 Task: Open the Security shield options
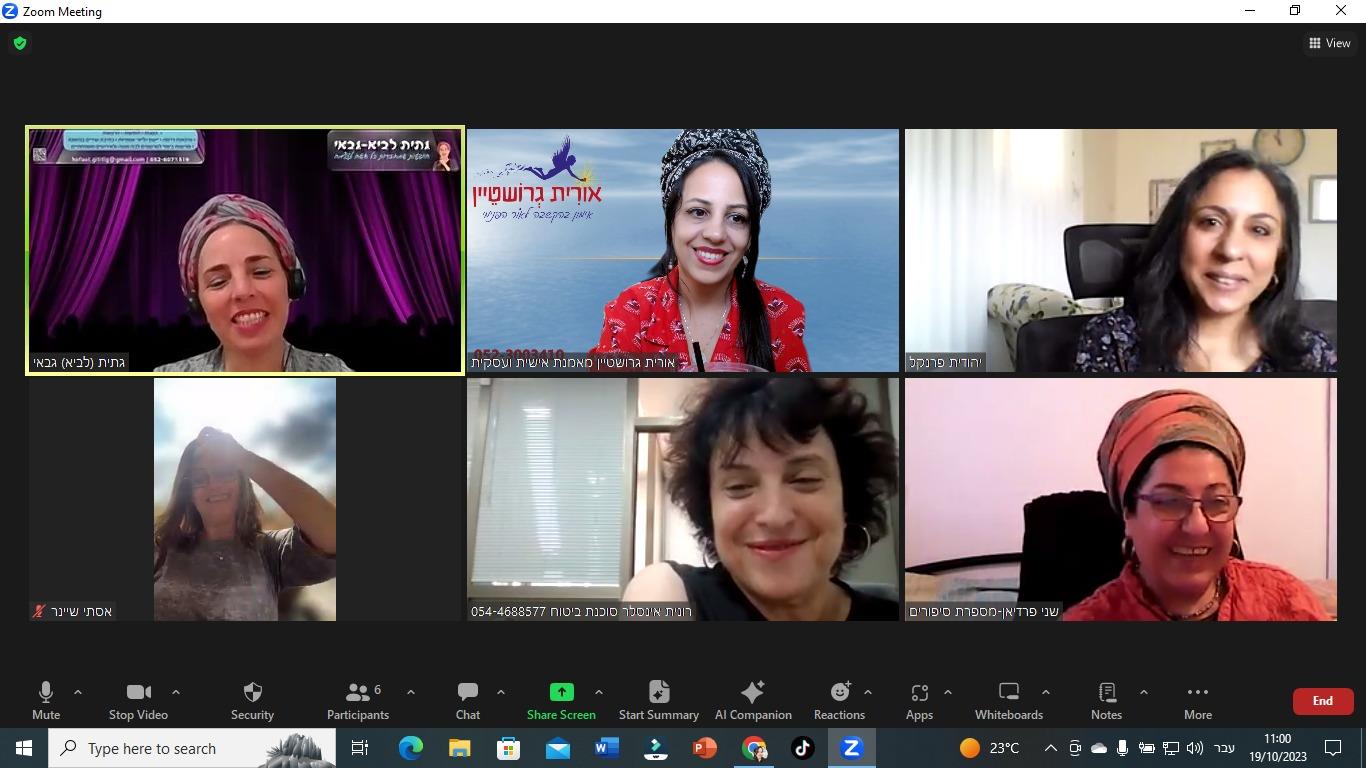pyautogui.click(x=252, y=700)
